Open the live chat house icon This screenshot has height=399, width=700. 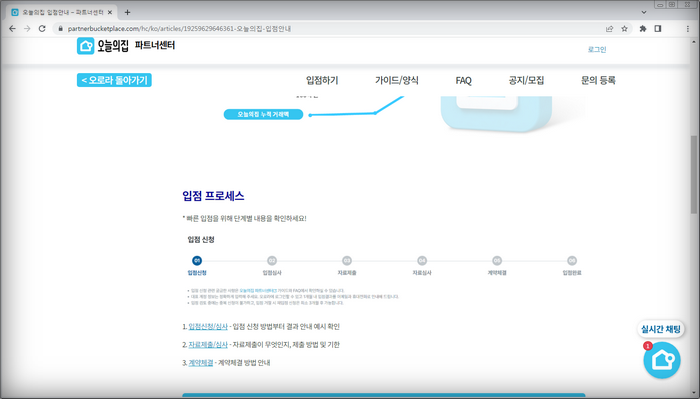[662, 360]
